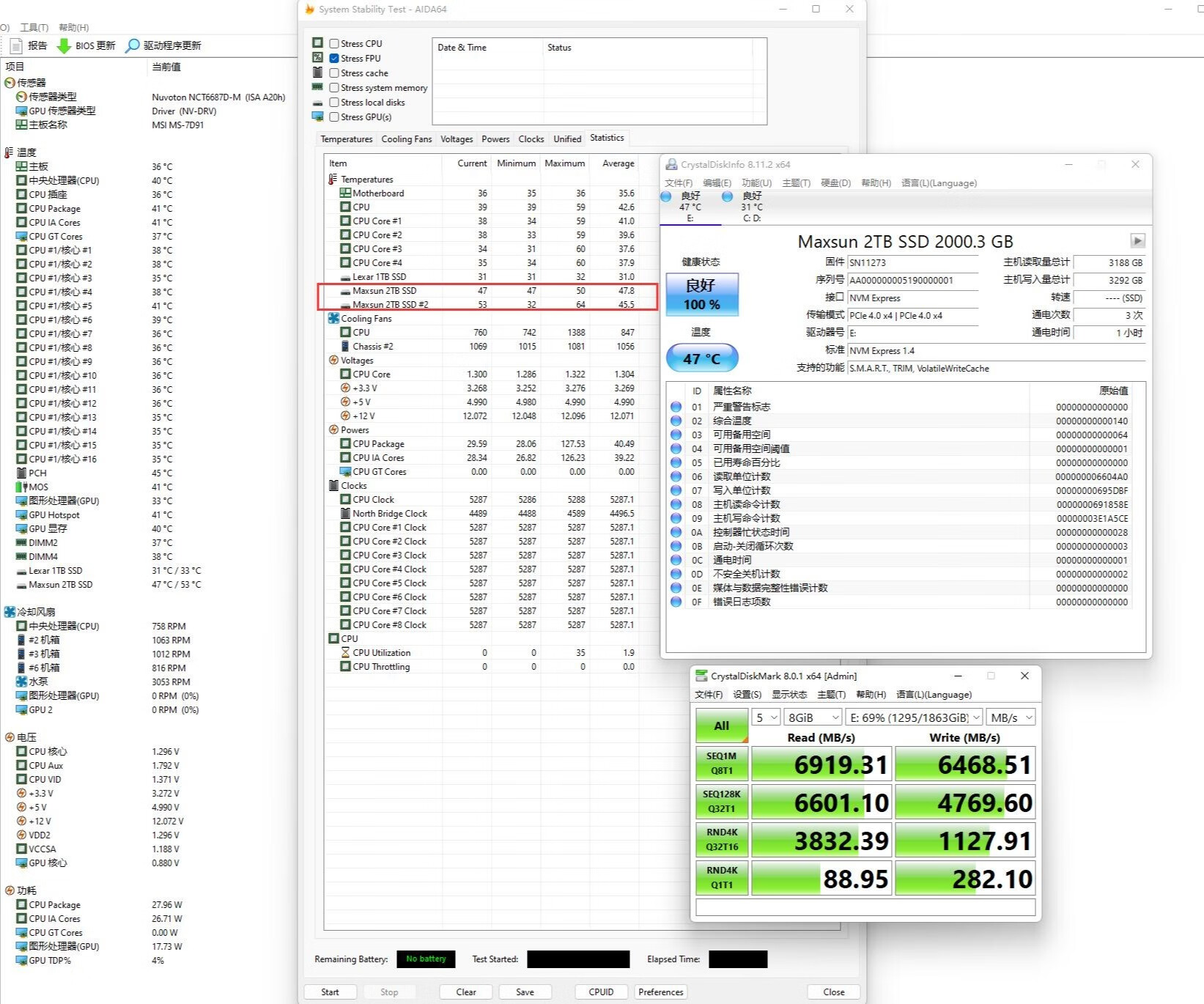Click the C: D: drive health status orb
The image size is (1204, 1004).
727,196
